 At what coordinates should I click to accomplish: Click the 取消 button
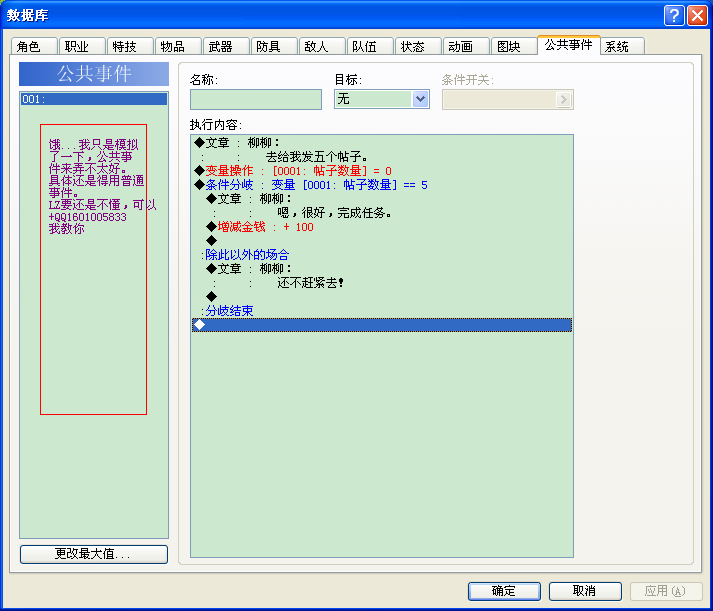pos(585,591)
